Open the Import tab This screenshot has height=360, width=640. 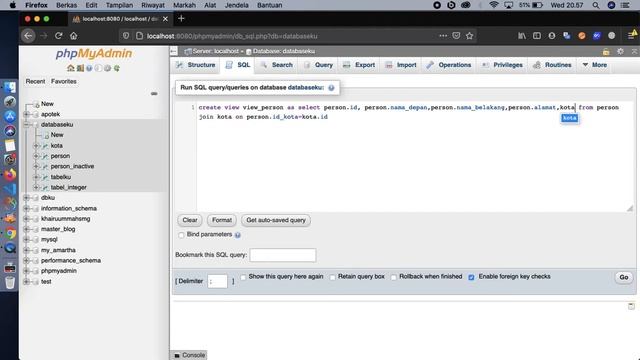coord(401,65)
